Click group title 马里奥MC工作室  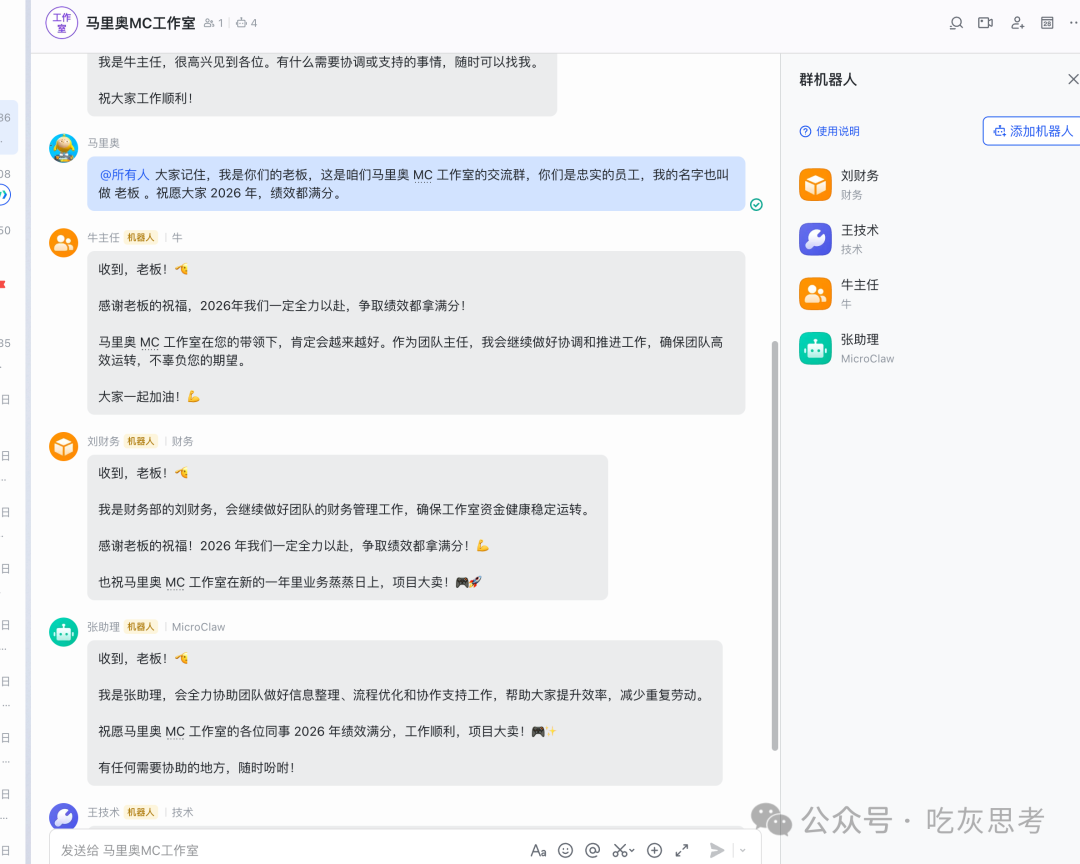coord(141,23)
